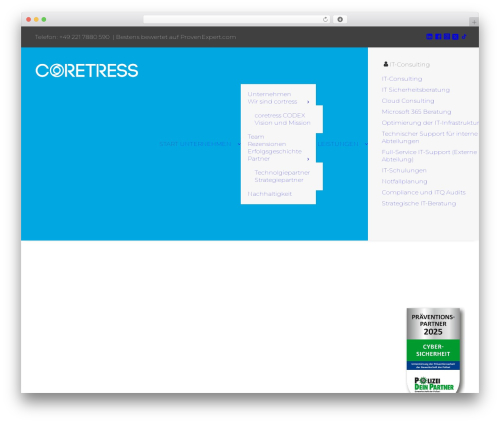This screenshot has width=500, height=423.
Task: Open the Facebook social icon
Action: tap(438, 37)
